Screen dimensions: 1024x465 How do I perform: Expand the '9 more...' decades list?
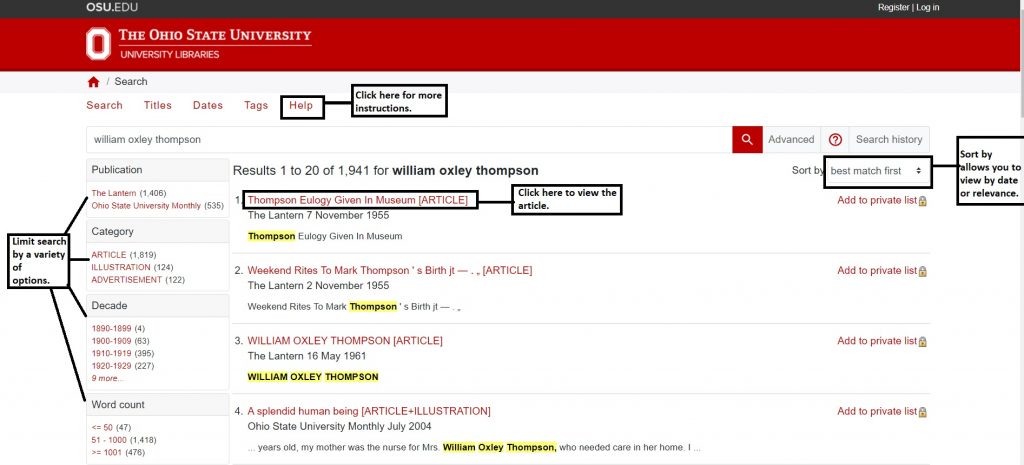click(x=107, y=378)
